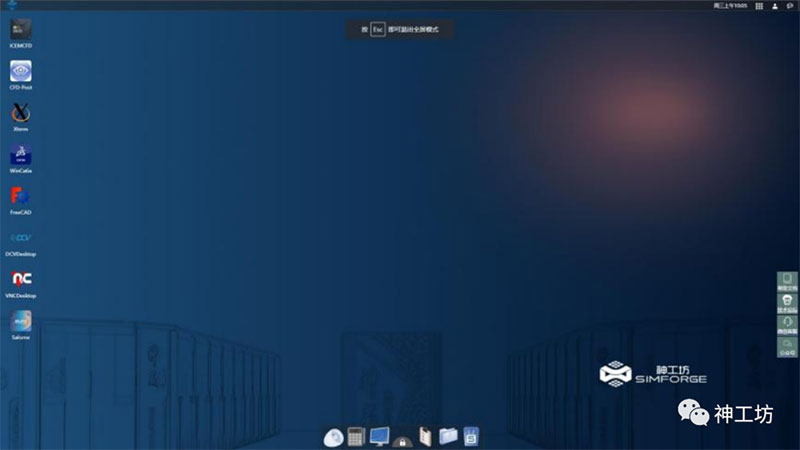Click the first white round dock icon
800x450 pixels.
point(333,437)
